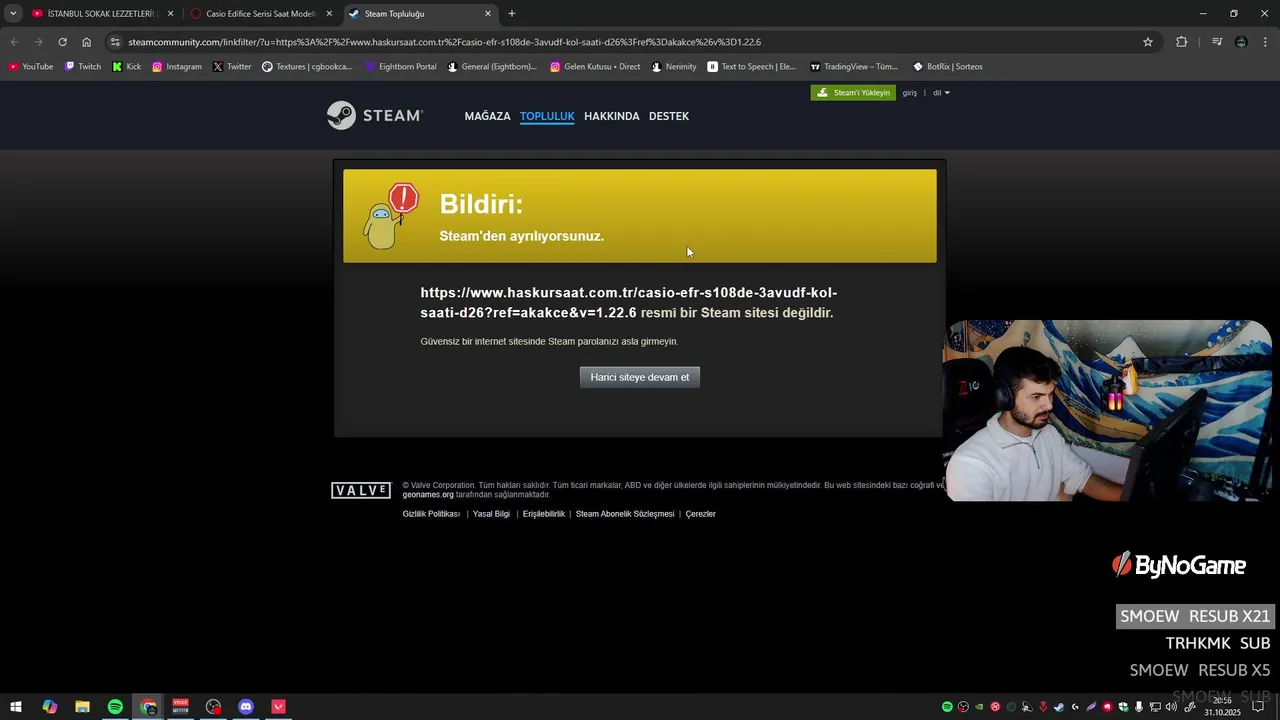Open the tab search dropdown arrow
The width and height of the screenshot is (1280, 720).
pyautogui.click(x=13, y=14)
